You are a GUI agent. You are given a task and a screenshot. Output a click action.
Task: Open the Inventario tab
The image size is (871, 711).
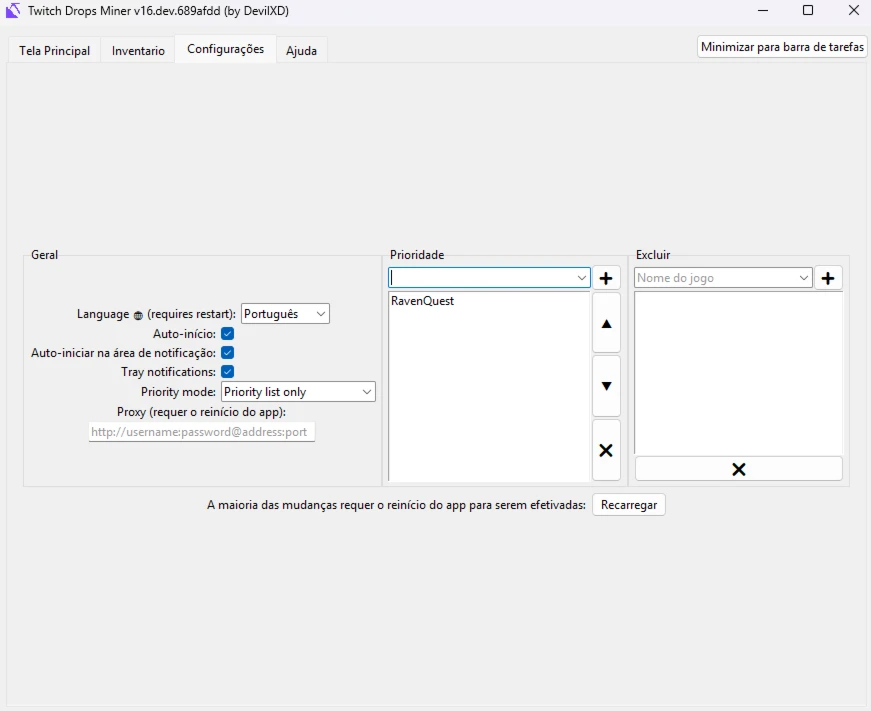[x=138, y=51]
